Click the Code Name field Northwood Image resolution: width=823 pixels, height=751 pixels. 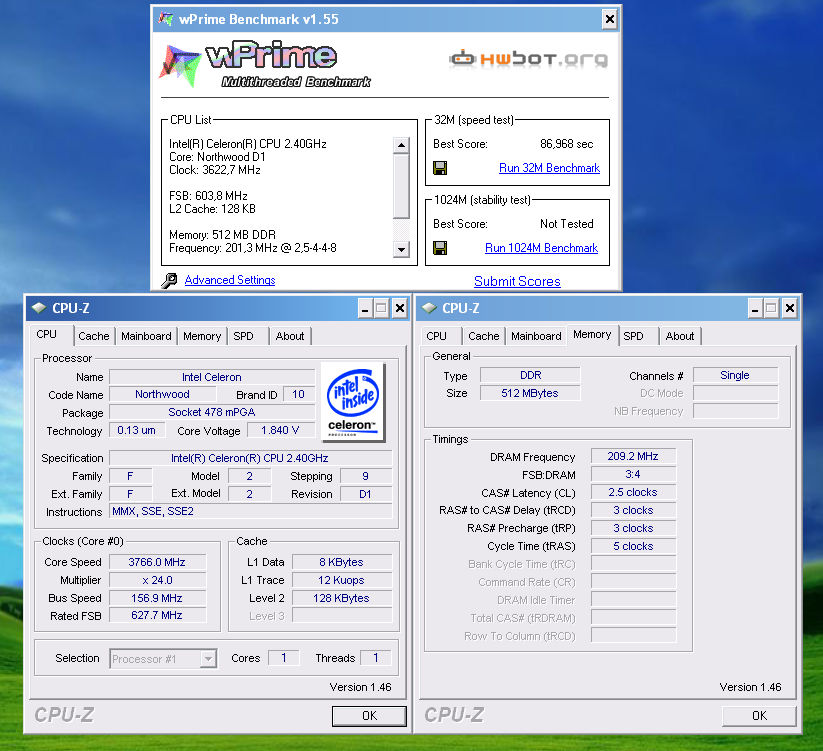[162, 394]
